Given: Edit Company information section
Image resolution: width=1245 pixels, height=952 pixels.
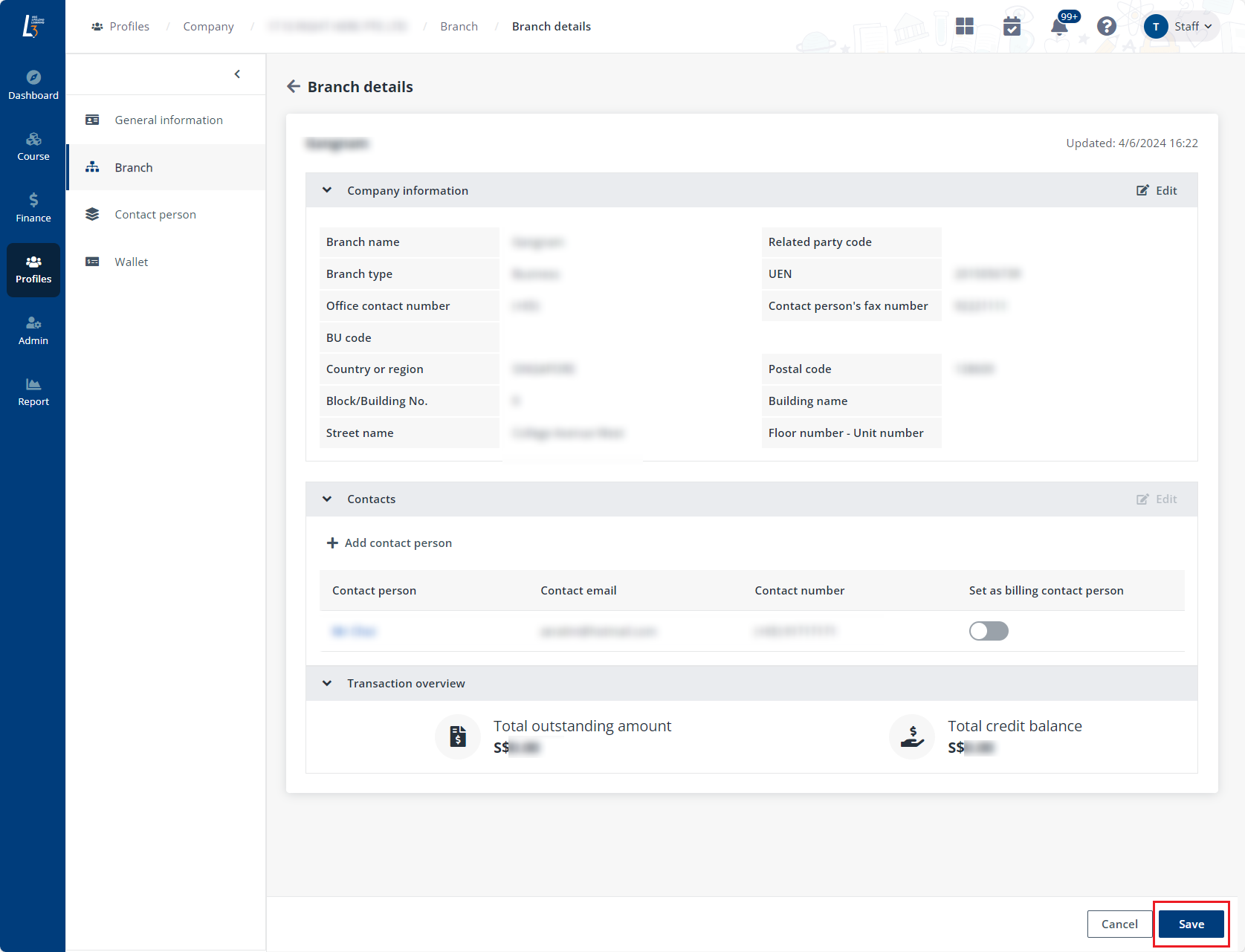Looking at the screenshot, I should pyautogui.click(x=1157, y=191).
